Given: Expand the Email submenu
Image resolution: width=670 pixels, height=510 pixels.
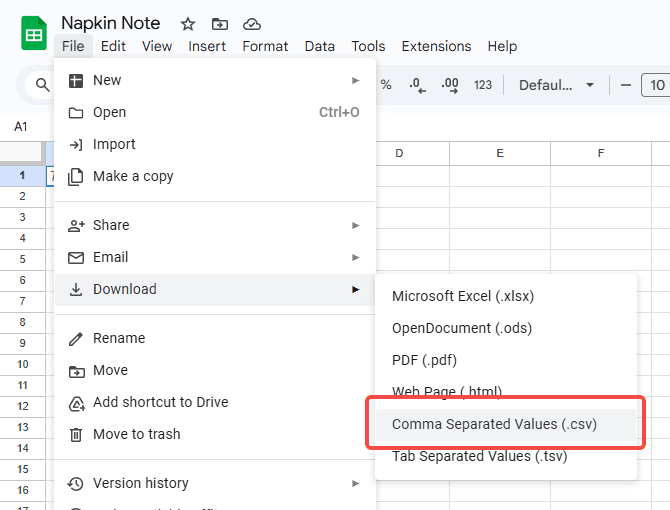Looking at the screenshot, I should point(215,257).
